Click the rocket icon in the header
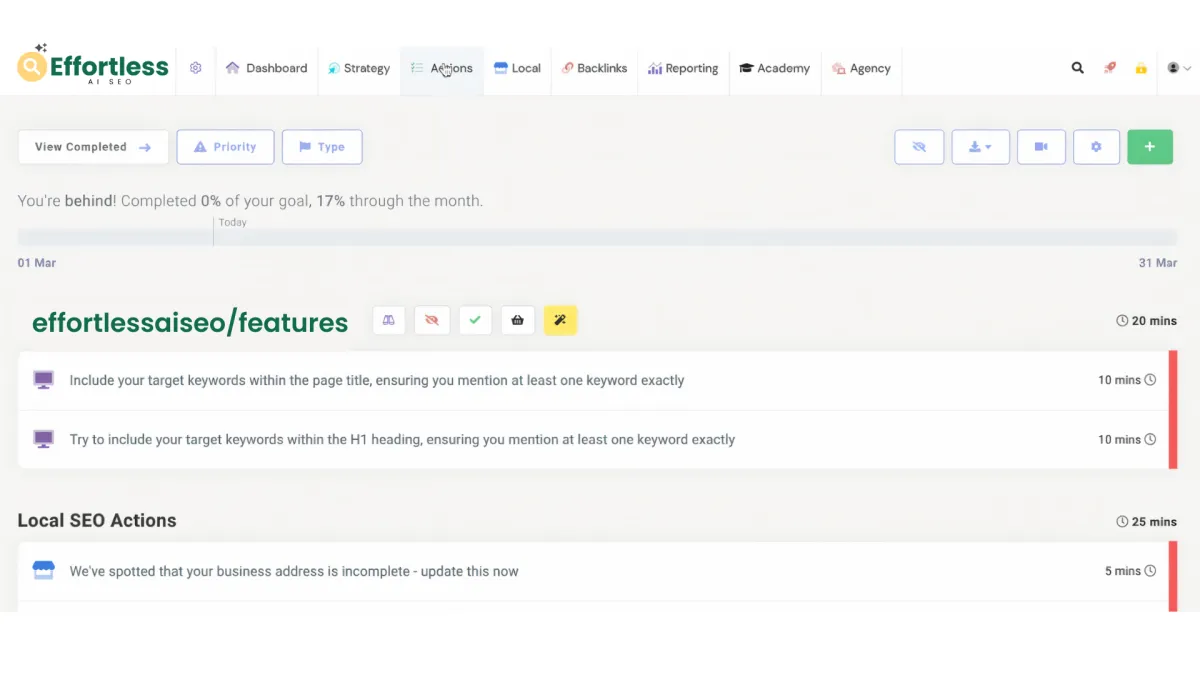Screen dimensions: 1200x675 click(1109, 68)
